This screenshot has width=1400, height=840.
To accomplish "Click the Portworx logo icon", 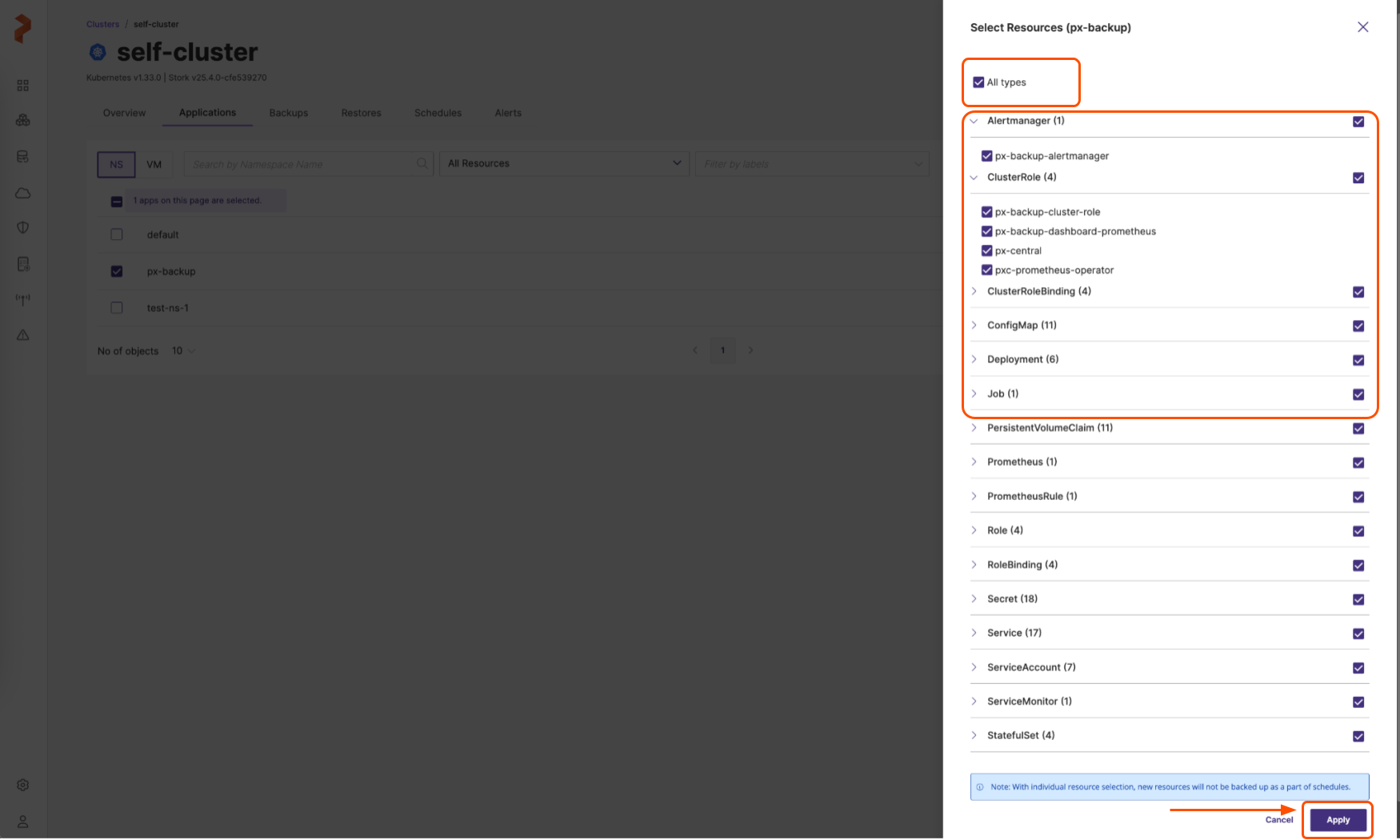I will click(23, 29).
